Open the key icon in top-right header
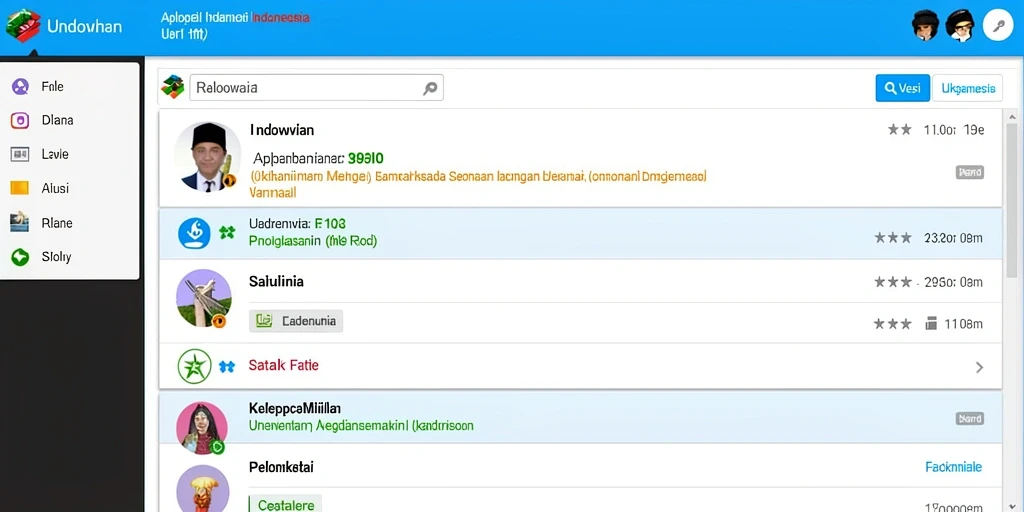This screenshot has height=512, width=1024. click(x=998, y=26)
